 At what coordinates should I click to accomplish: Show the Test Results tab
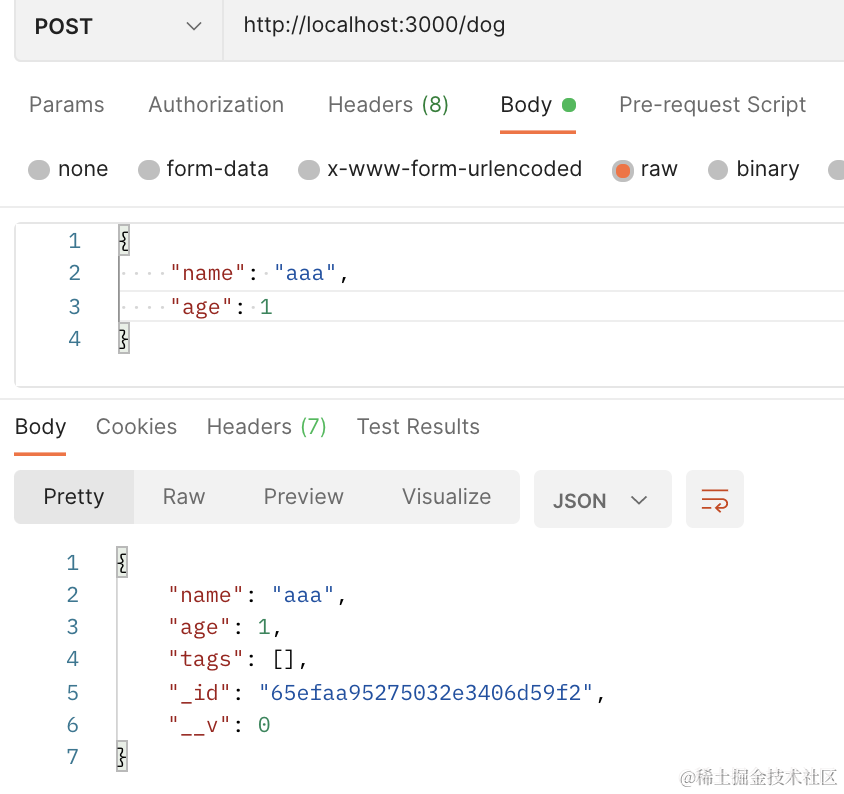(418, 427)
